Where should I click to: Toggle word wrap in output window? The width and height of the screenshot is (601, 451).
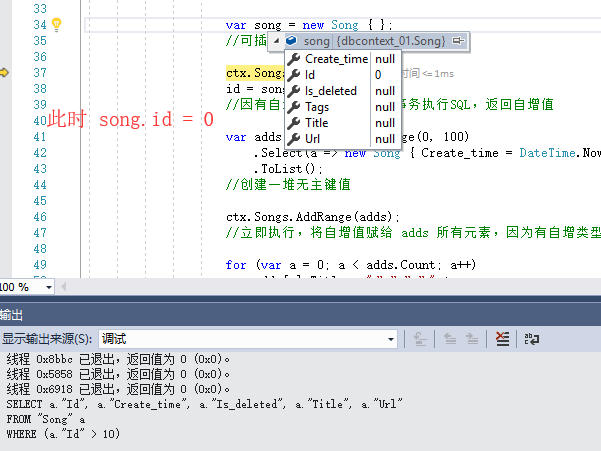(532, 339)
